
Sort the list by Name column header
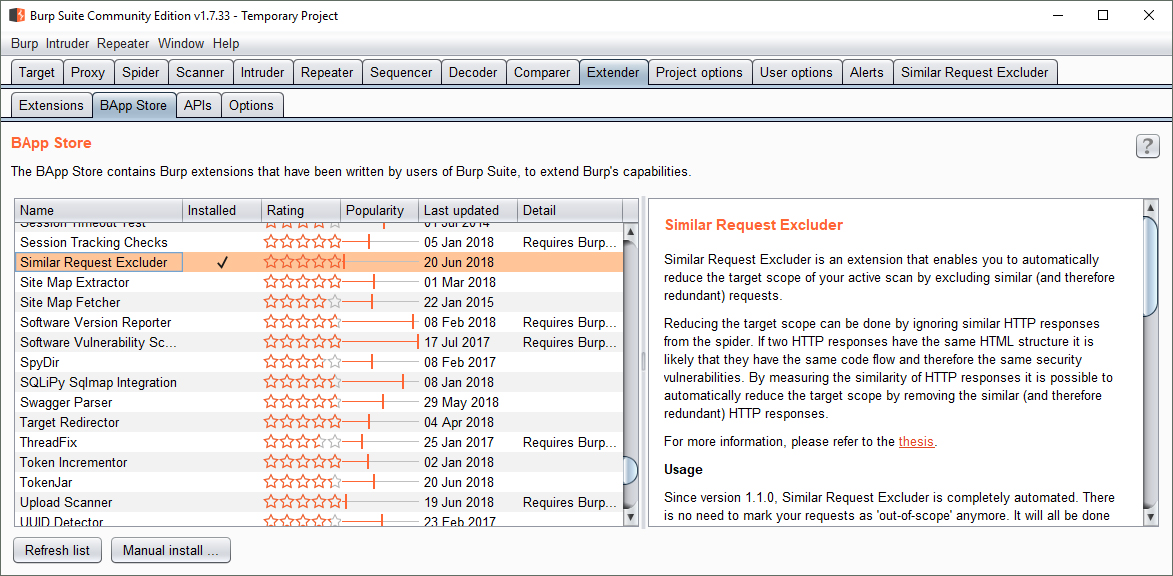tap(98, 210)
